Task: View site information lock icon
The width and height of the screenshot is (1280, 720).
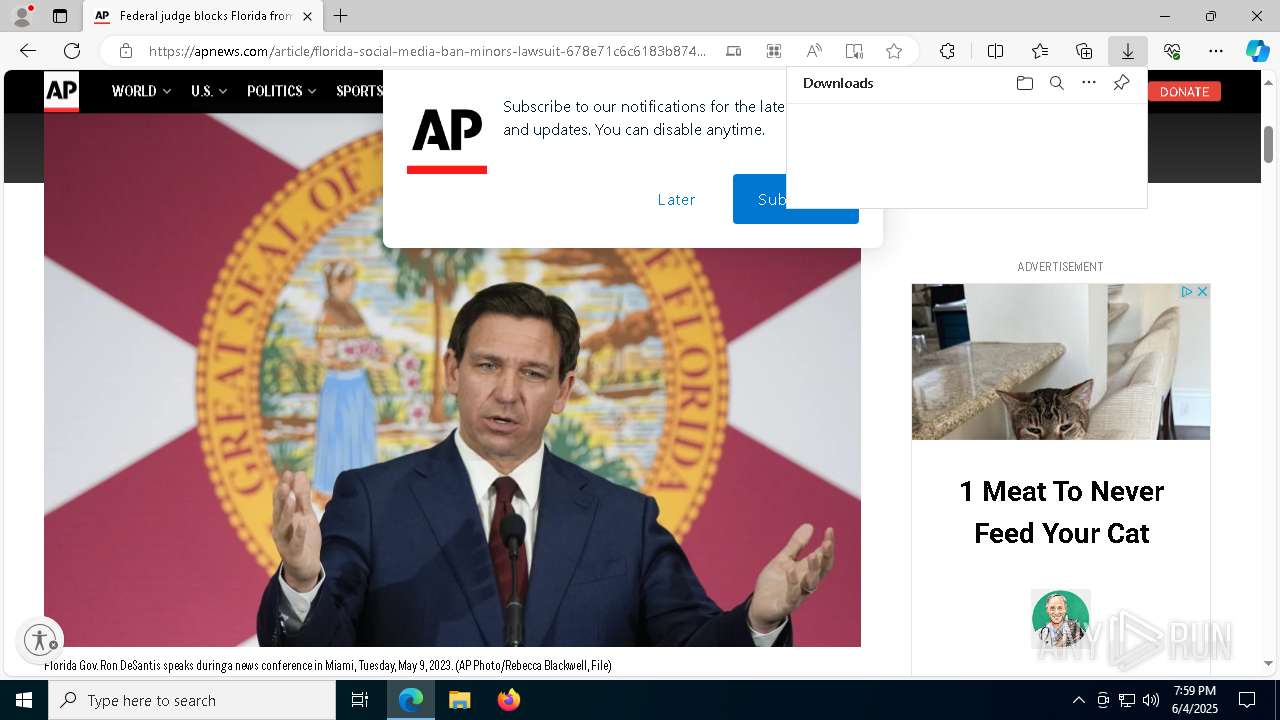Action: tap(125, 51)
